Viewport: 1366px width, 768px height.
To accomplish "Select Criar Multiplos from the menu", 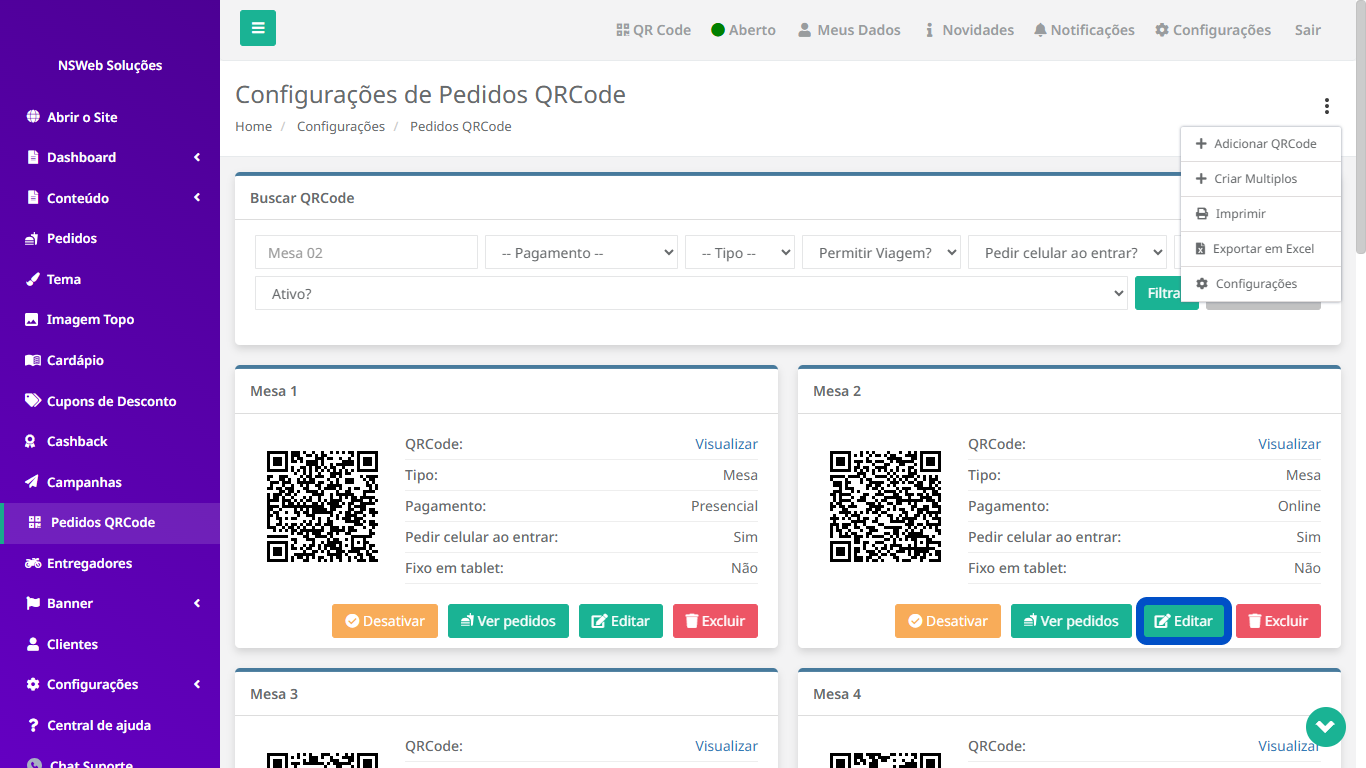I will pos(1260,179).
